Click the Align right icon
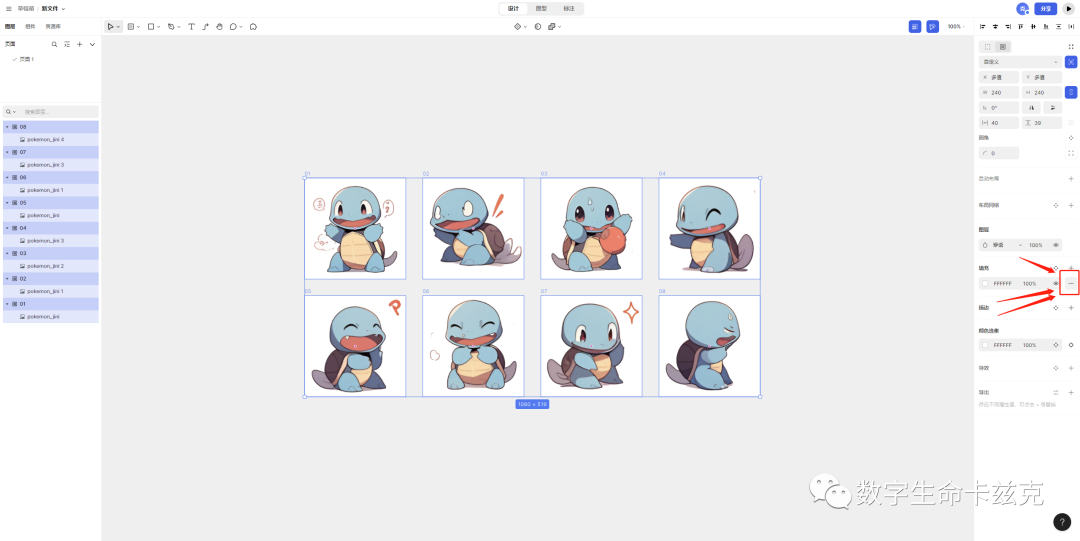 pos(1008,26)
